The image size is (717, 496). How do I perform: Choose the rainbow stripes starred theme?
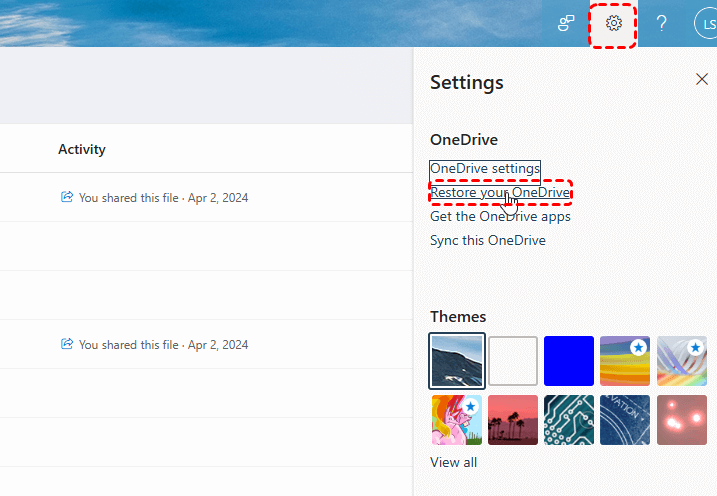pos(625,361)
